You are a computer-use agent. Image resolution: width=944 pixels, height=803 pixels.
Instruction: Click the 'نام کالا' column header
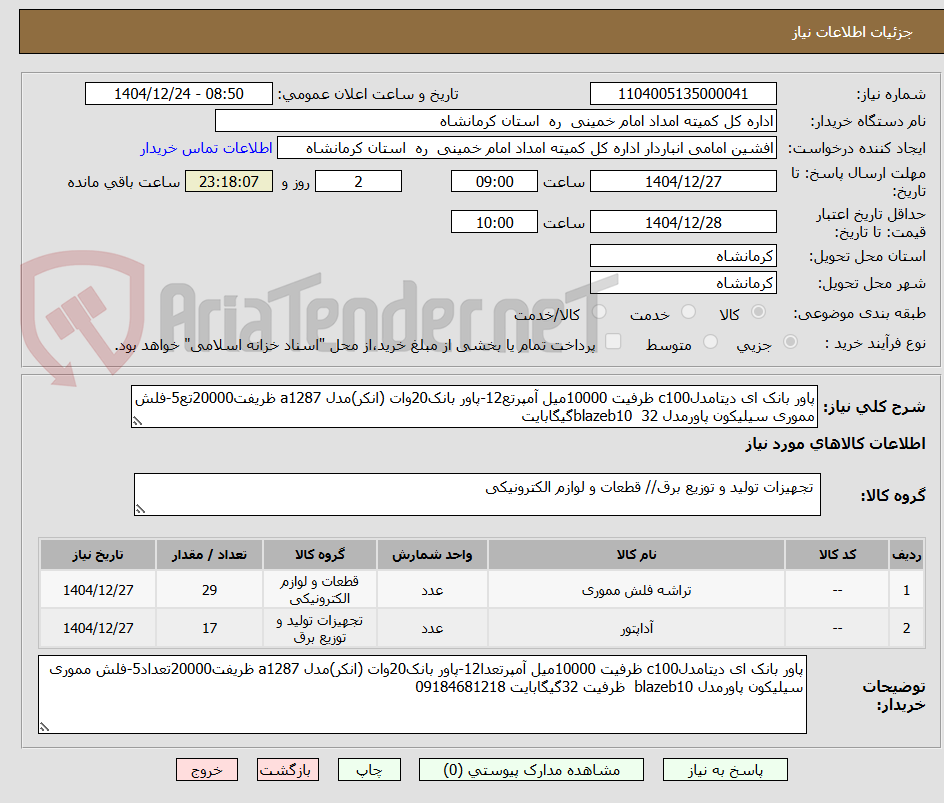point(636,554)
